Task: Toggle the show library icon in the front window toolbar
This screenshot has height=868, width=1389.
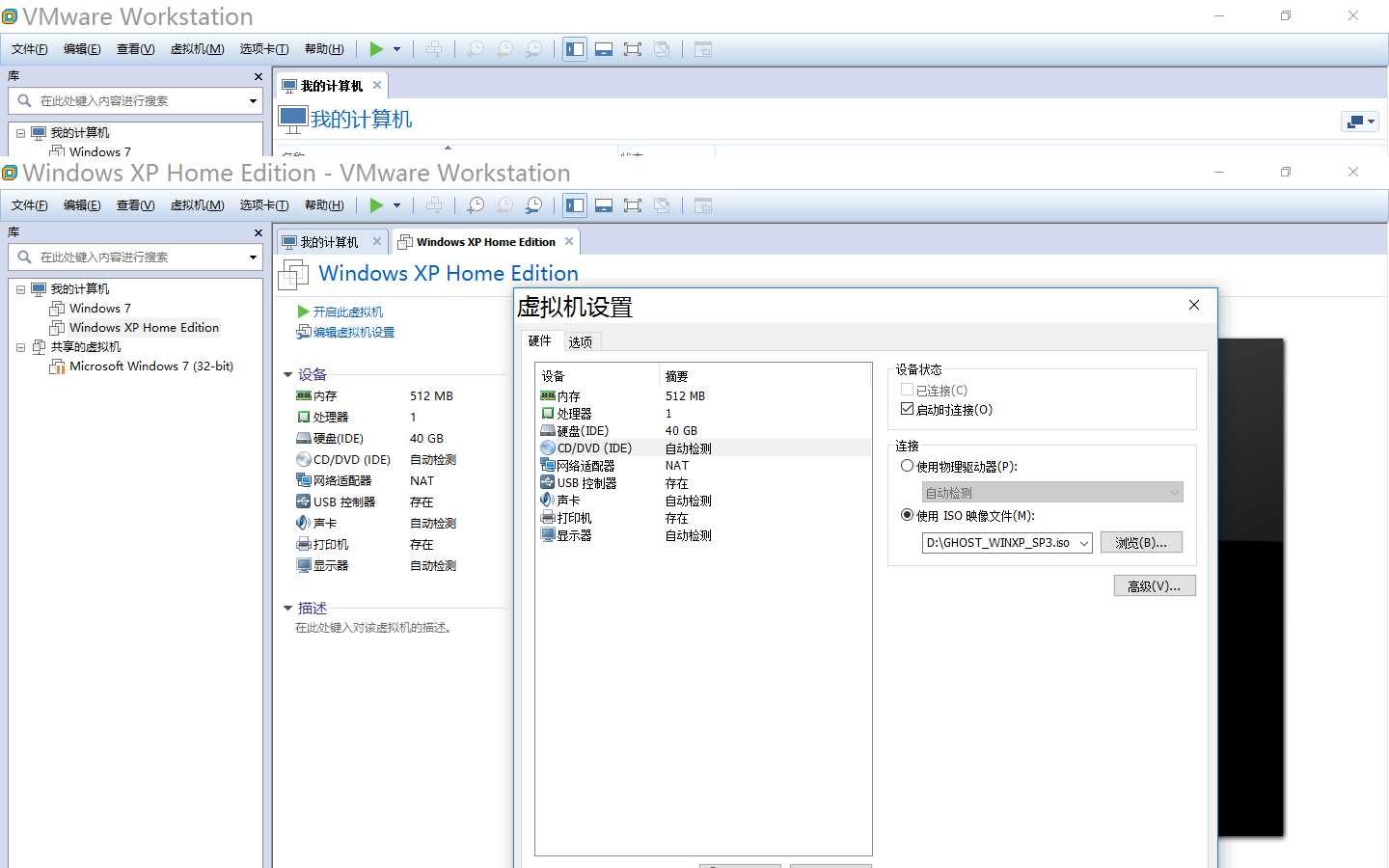Action: 575,205
